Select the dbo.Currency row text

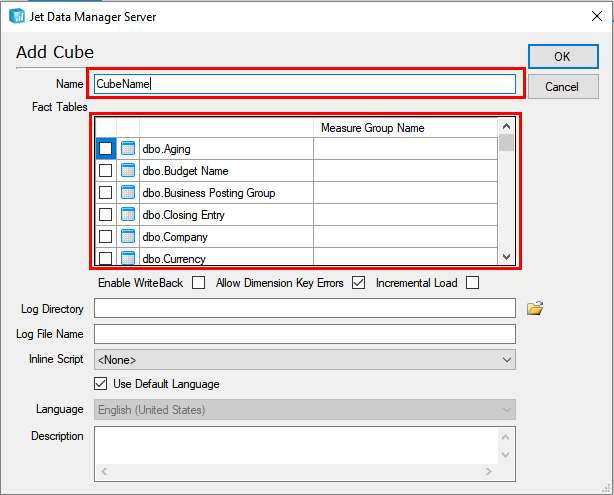point(174,258)
